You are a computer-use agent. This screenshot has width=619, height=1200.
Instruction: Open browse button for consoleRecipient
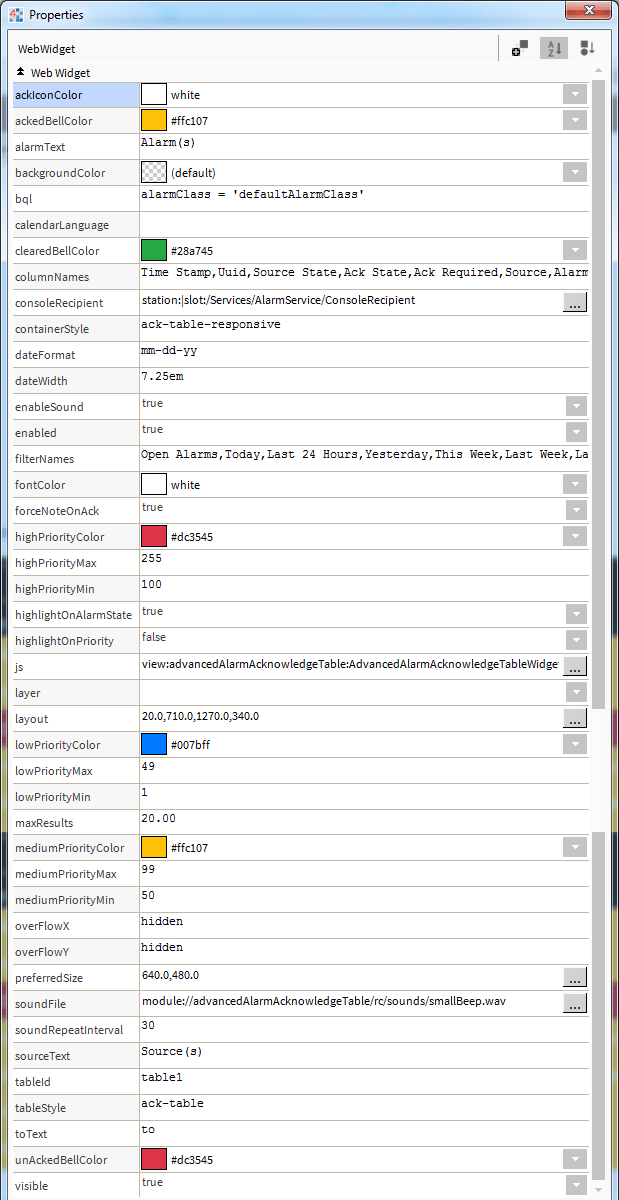(x=575, y=302)
